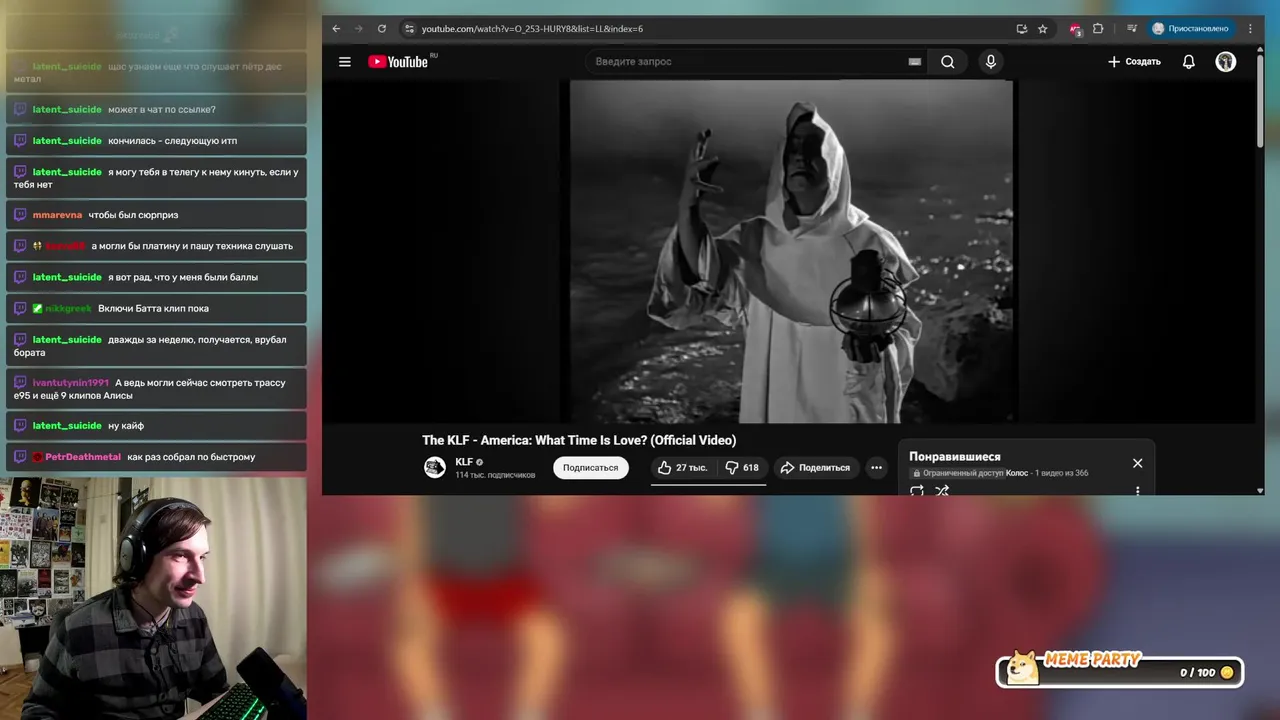The width and height of the screenshot is (1280, 720).
Task: Click ivantutynin1991 username in chat
Action: pyautogui.click(x=70, y=383)
